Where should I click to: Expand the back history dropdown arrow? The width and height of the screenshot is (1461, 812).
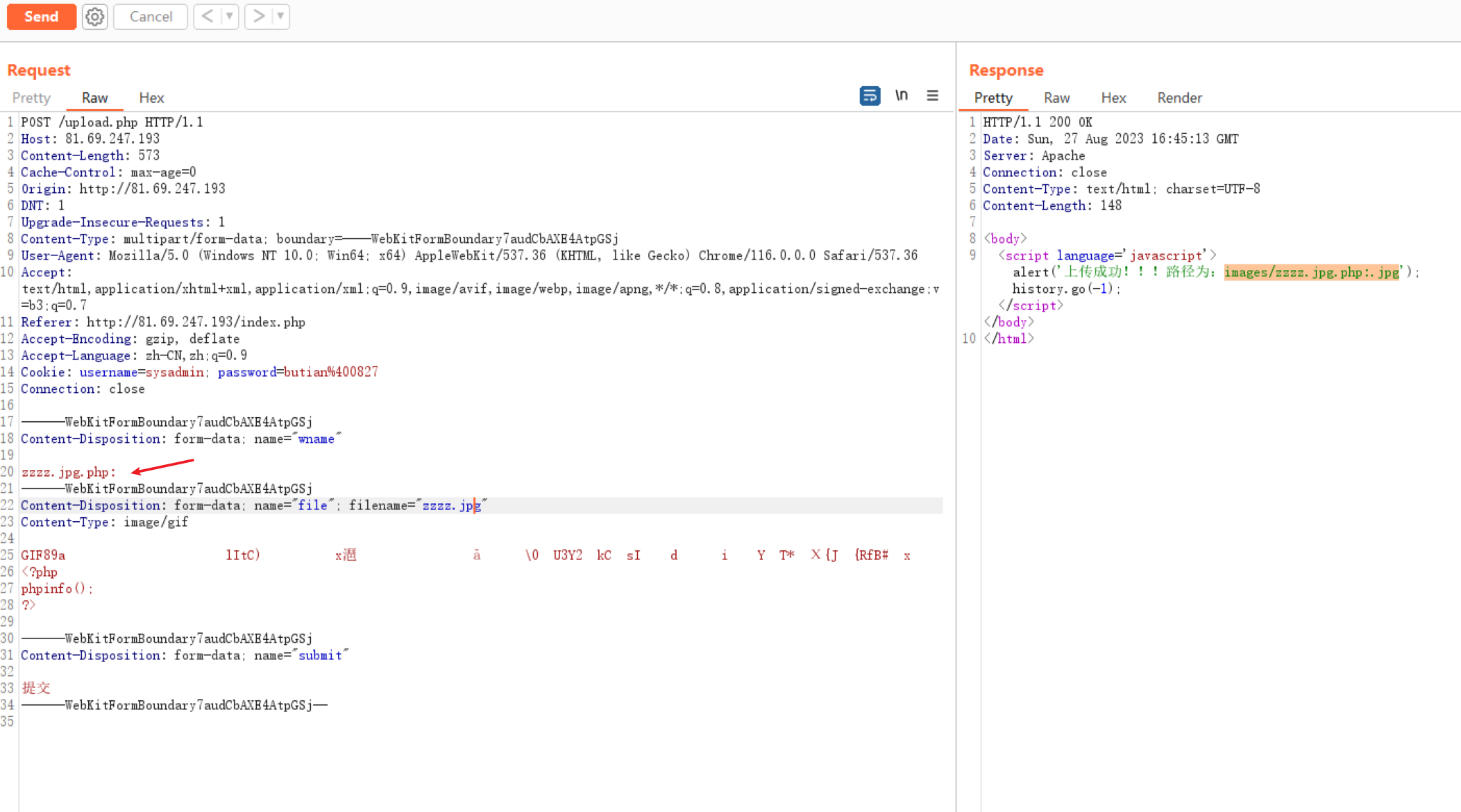pyautogui.click(x=229, y=16)
